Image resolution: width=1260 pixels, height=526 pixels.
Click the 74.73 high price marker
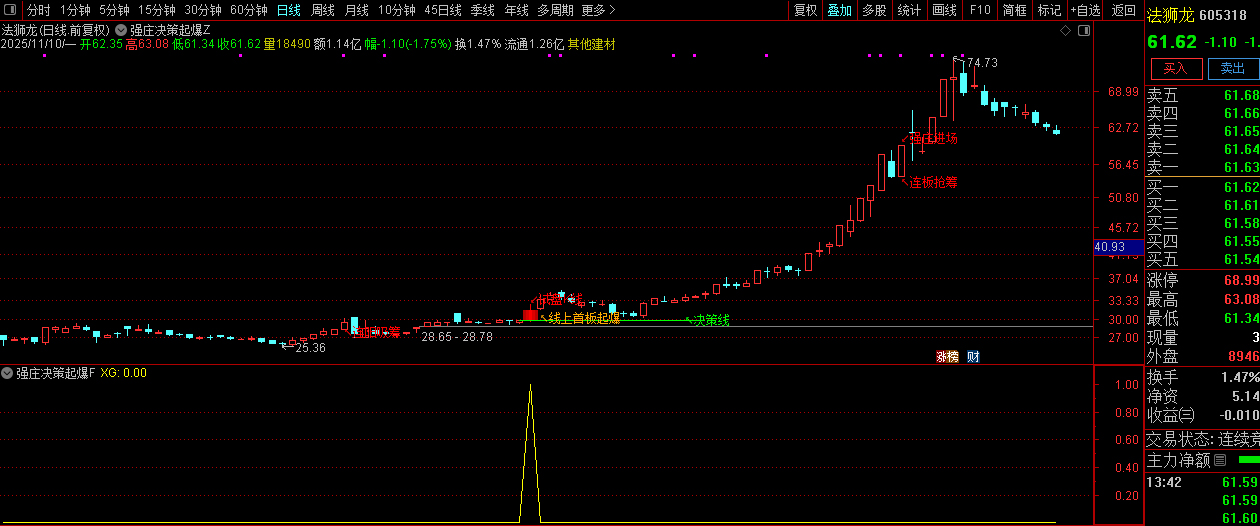pos(981,63)
